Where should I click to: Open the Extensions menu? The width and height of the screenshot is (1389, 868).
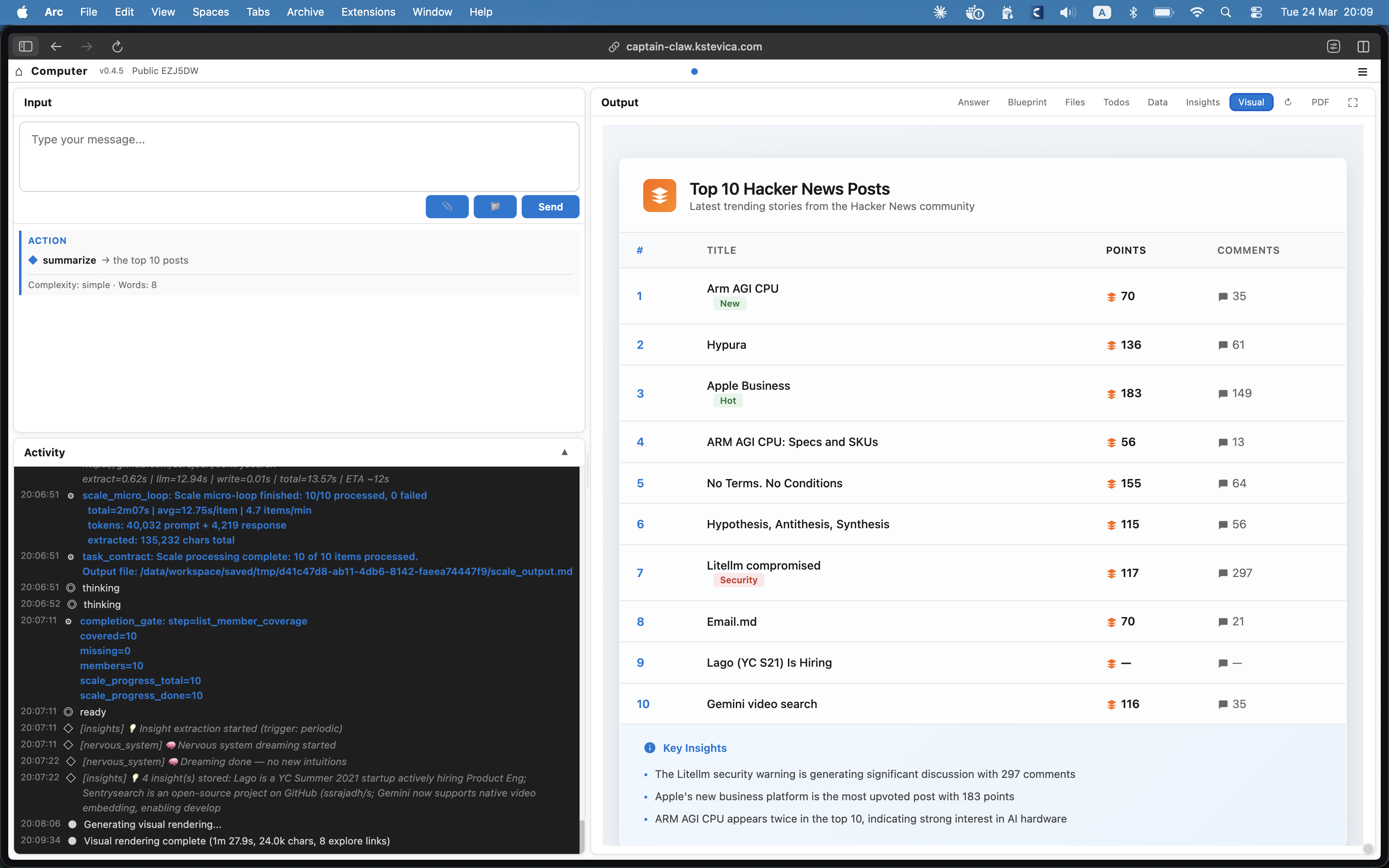[368, 12]
